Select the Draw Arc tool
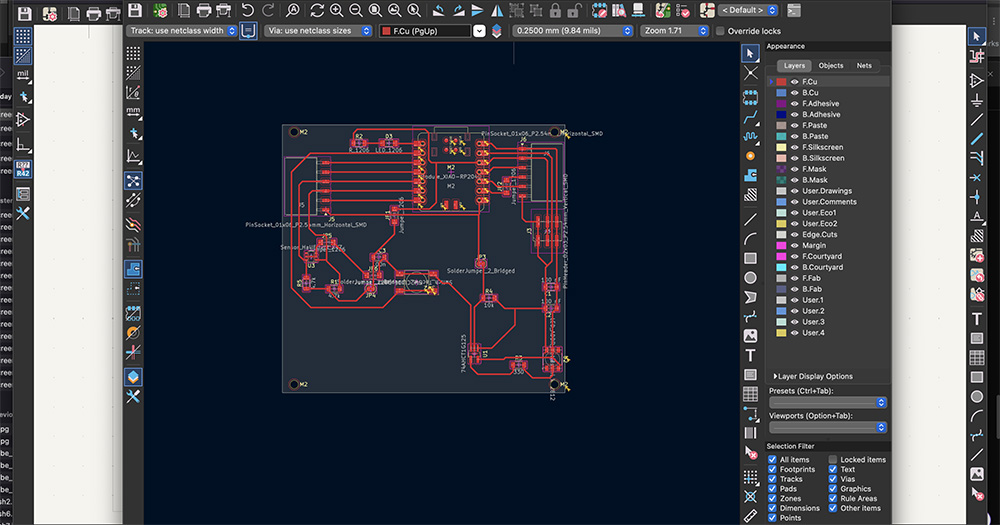 tap(751, 239)
